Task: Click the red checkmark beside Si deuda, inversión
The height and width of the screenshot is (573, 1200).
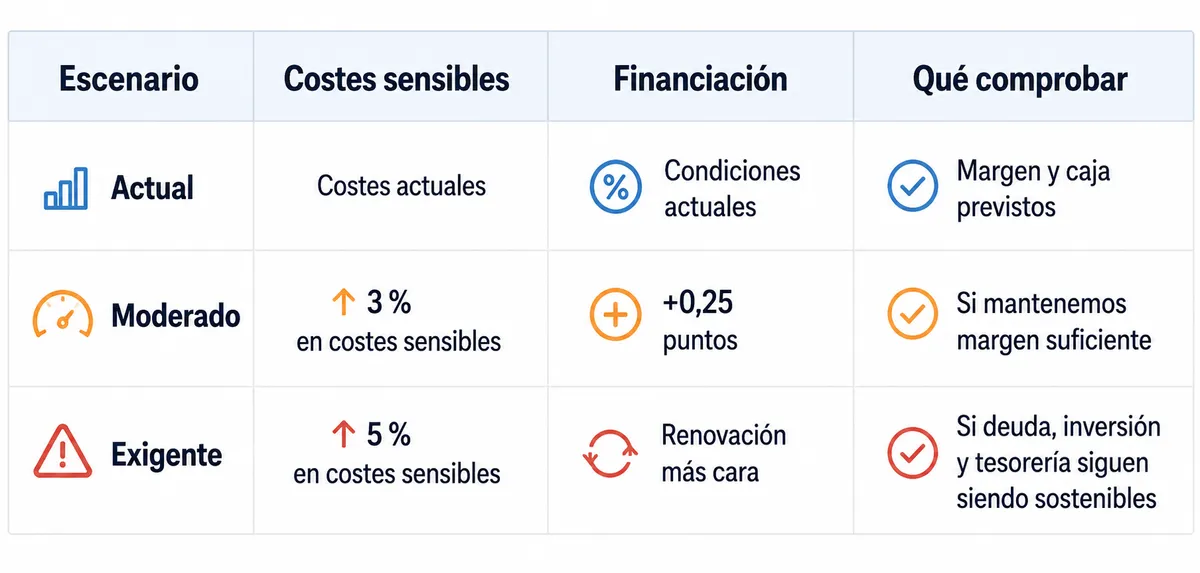Action: pos(913,453)
